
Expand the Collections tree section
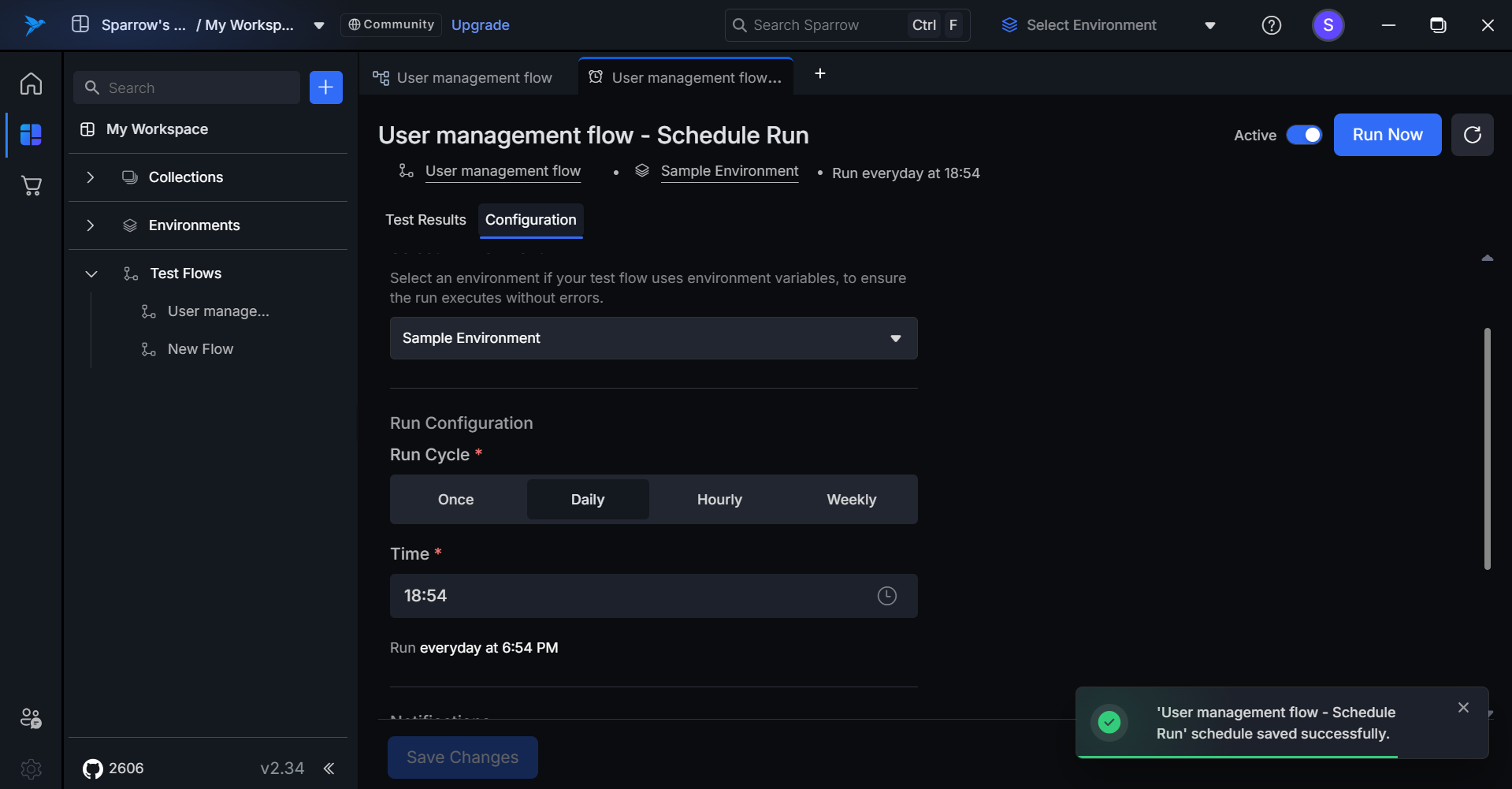91,177
